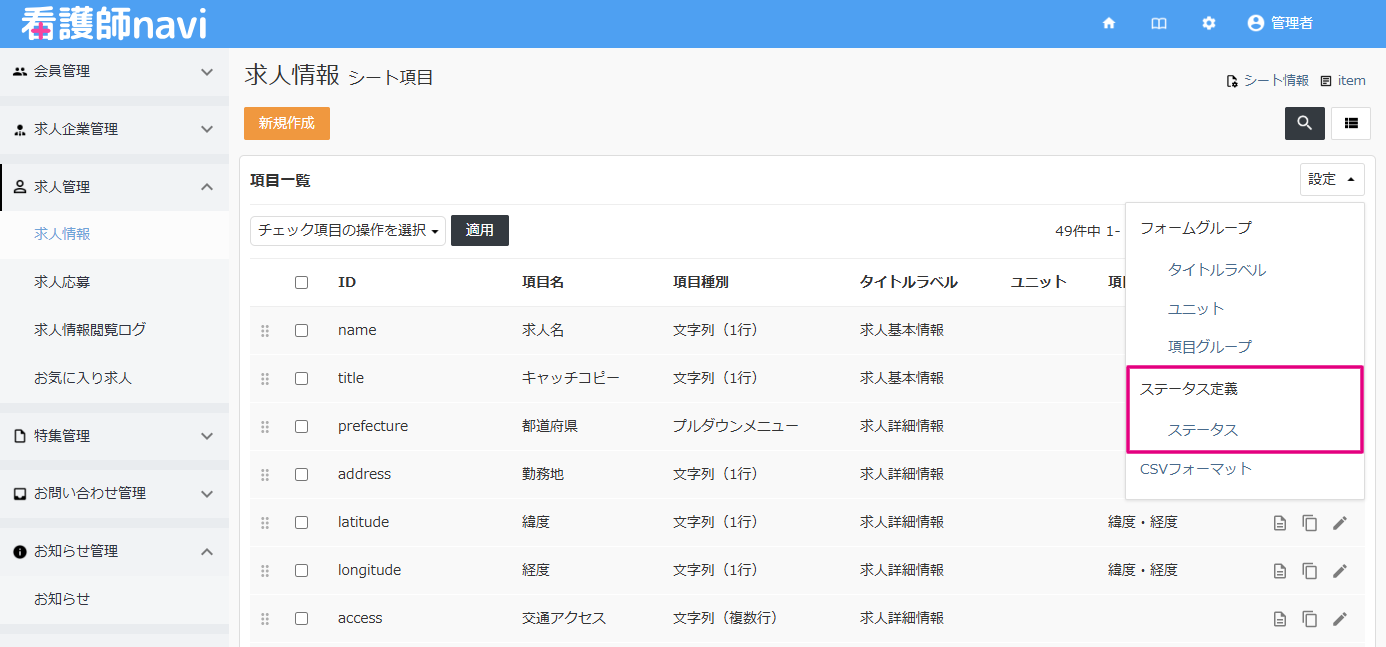Copy the latitude row item
This screenshot has height=647, width=1386.
point(1310,522)
